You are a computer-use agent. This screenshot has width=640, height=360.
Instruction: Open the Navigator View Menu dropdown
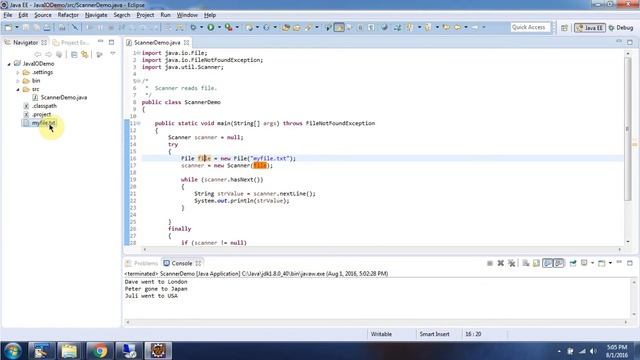113,54
